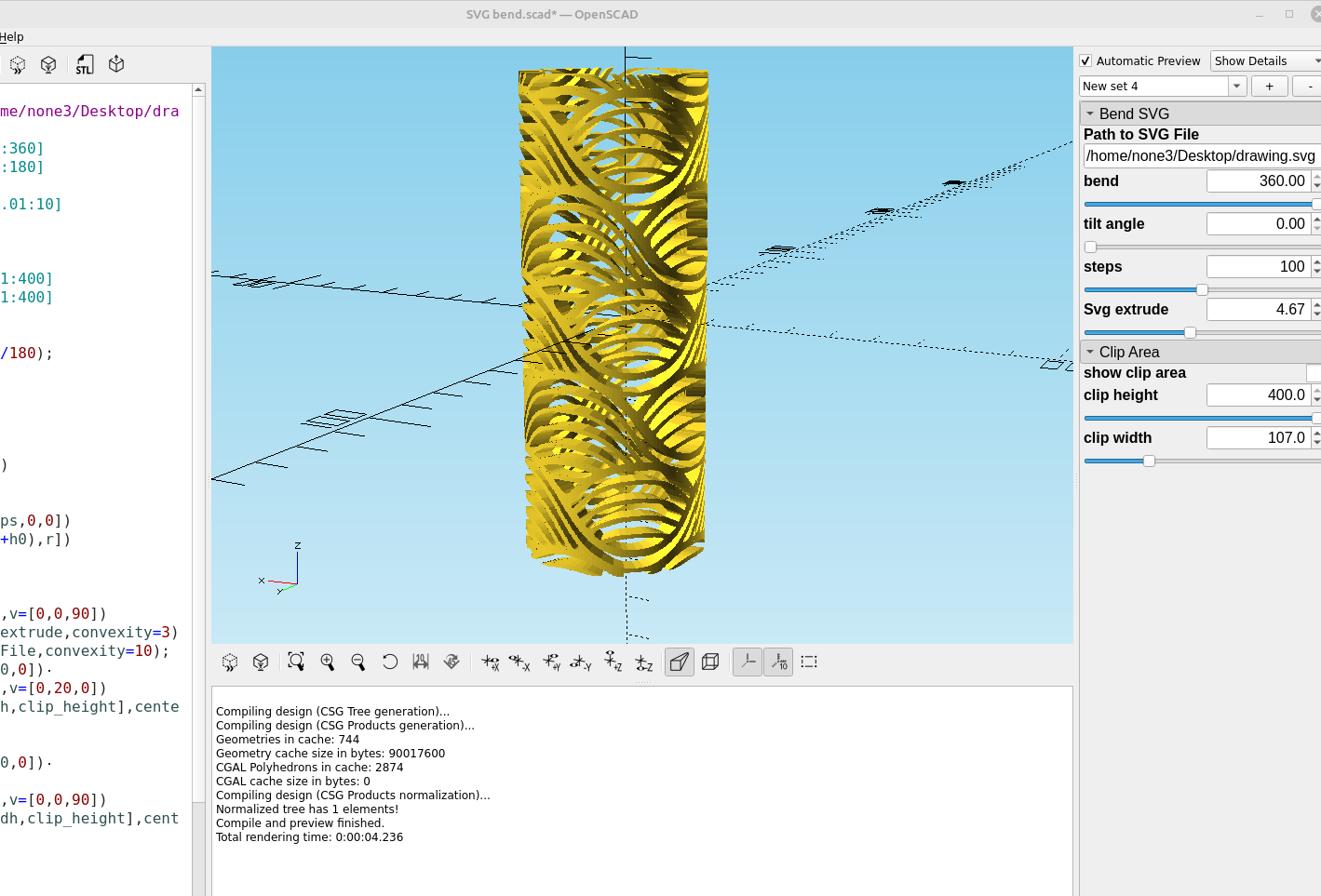The image size is (1321, 896).
Task: Collapse the Bend SVG section
Action: [x=1090, y=113]
